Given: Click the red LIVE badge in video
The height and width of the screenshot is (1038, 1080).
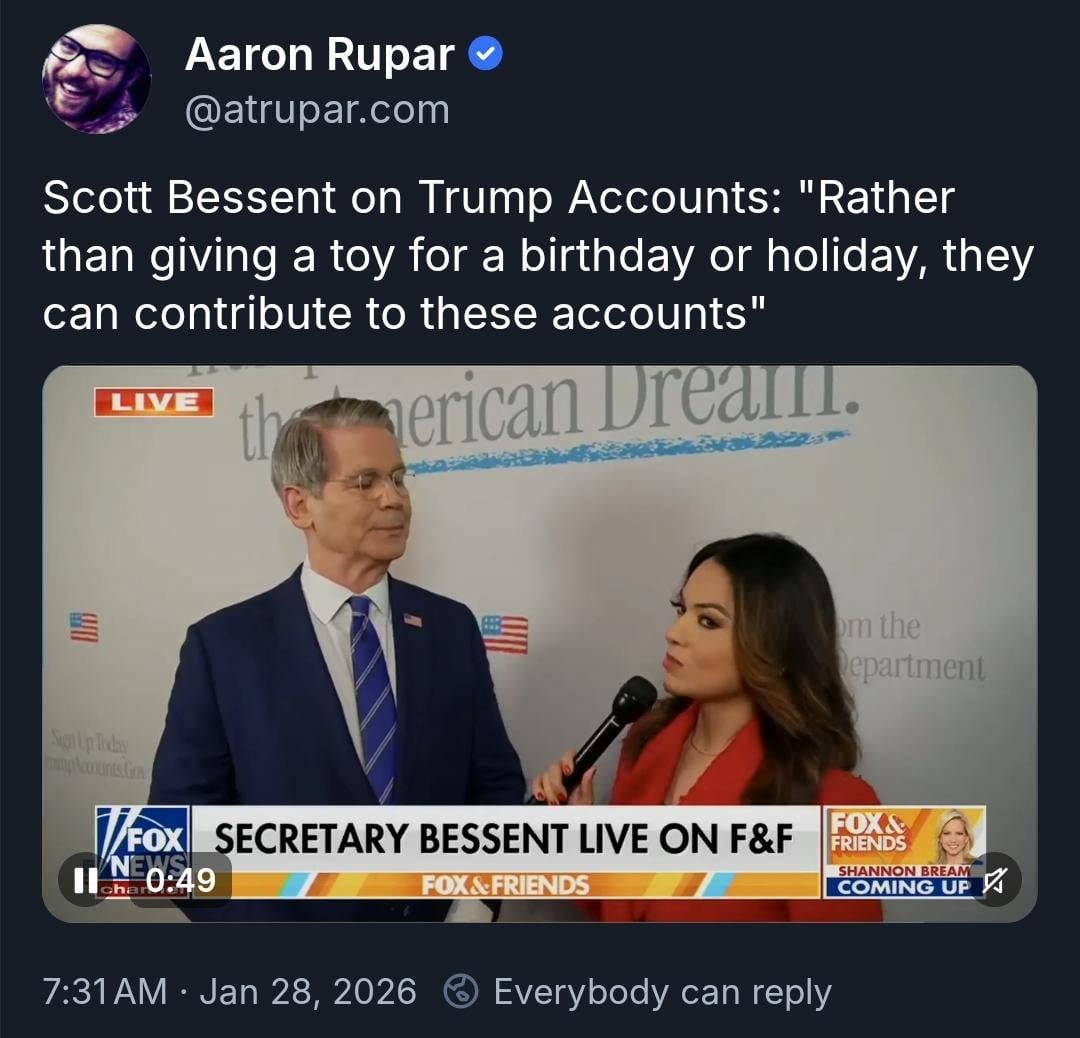Looking at the screenshot, I should pos(154,402).
